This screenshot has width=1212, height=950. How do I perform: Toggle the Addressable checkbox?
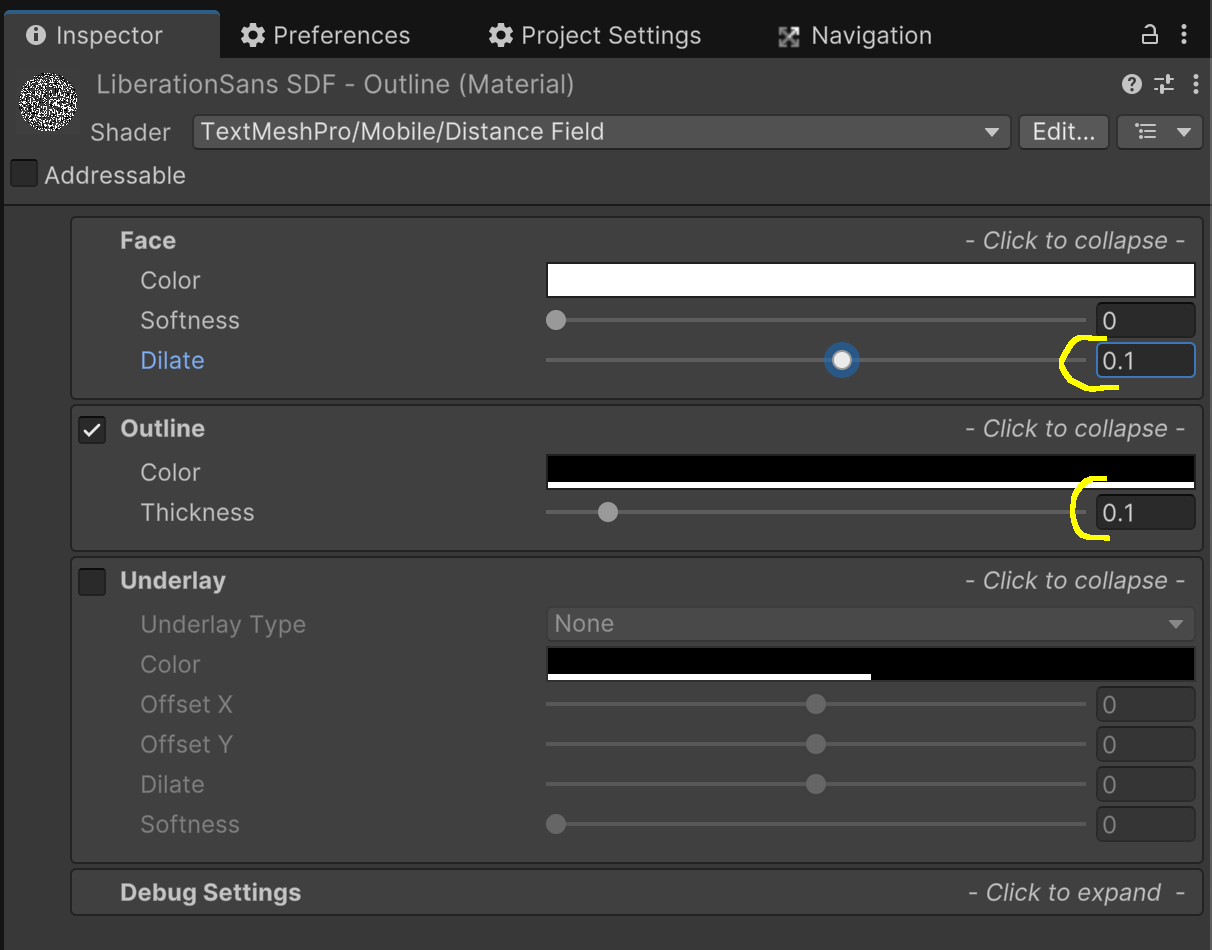[x=24, y=174]
